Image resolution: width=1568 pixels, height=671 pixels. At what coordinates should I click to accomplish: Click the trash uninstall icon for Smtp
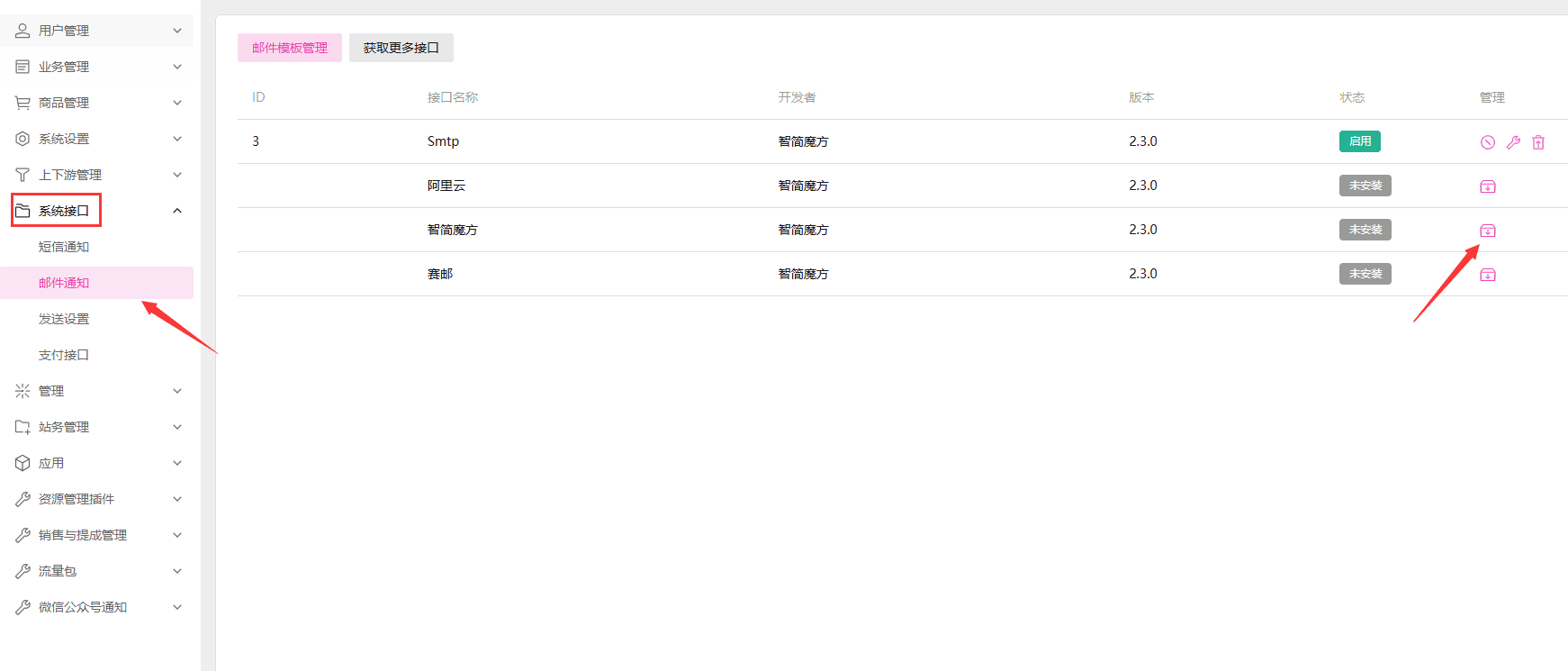[1538, 142]
